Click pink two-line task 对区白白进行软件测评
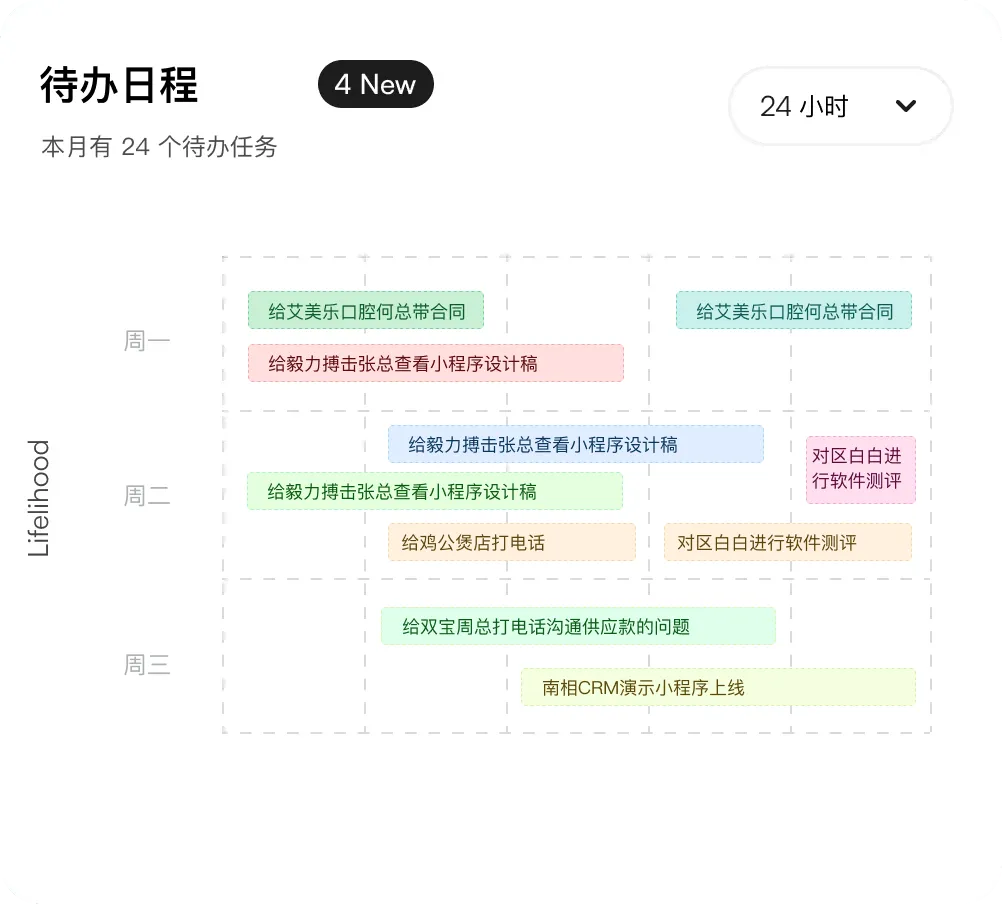 (x=860, y=469)
